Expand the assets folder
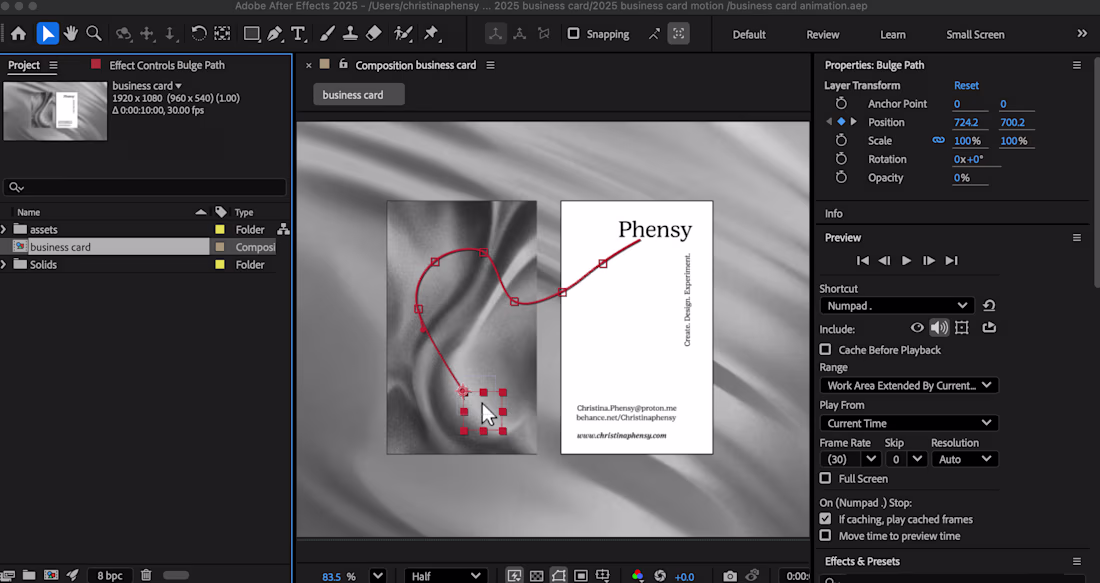The width and height of the screenshot is (1100, 583). tap(4, 230)
